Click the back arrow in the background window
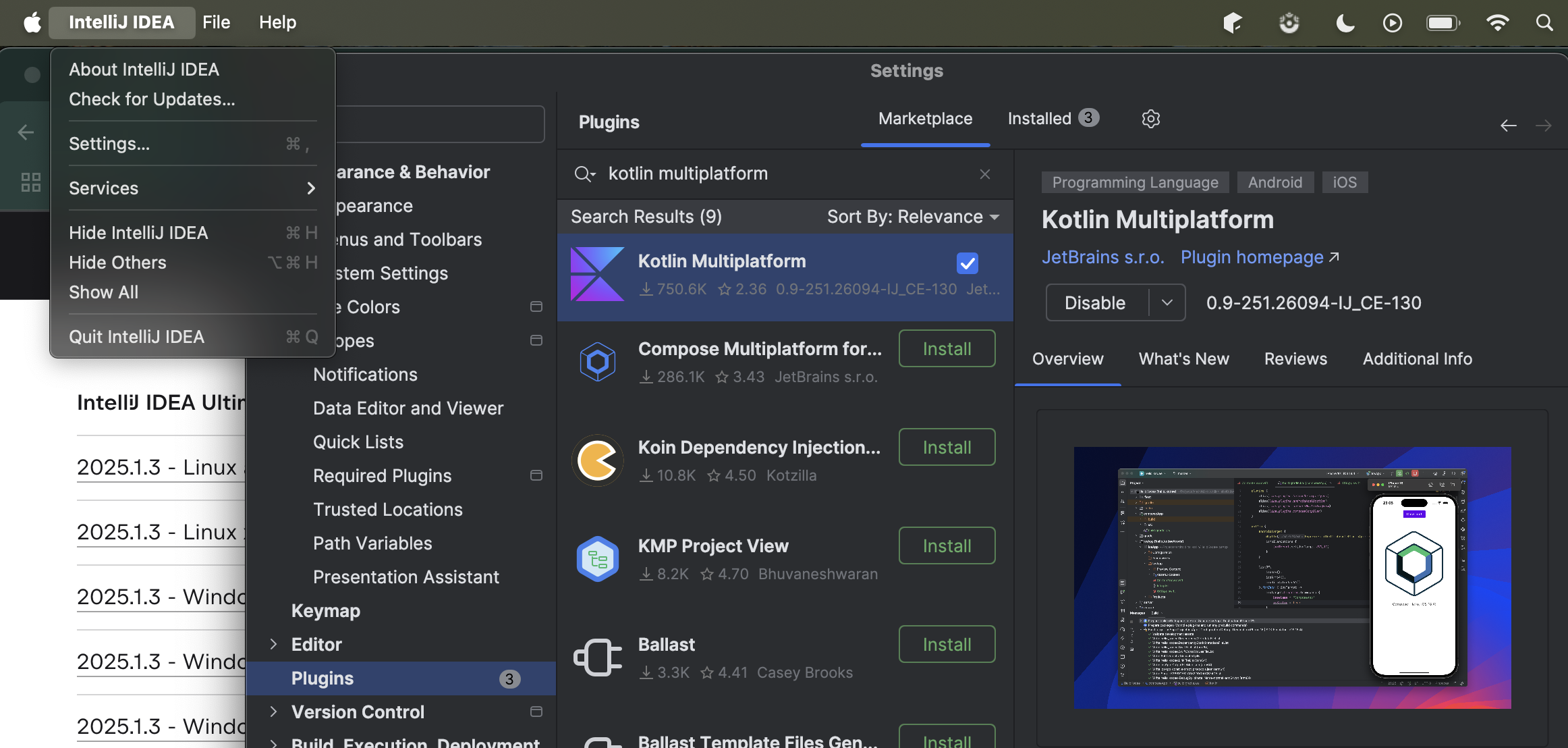Viewport: 1568px width, 748px height. point(26,132)
